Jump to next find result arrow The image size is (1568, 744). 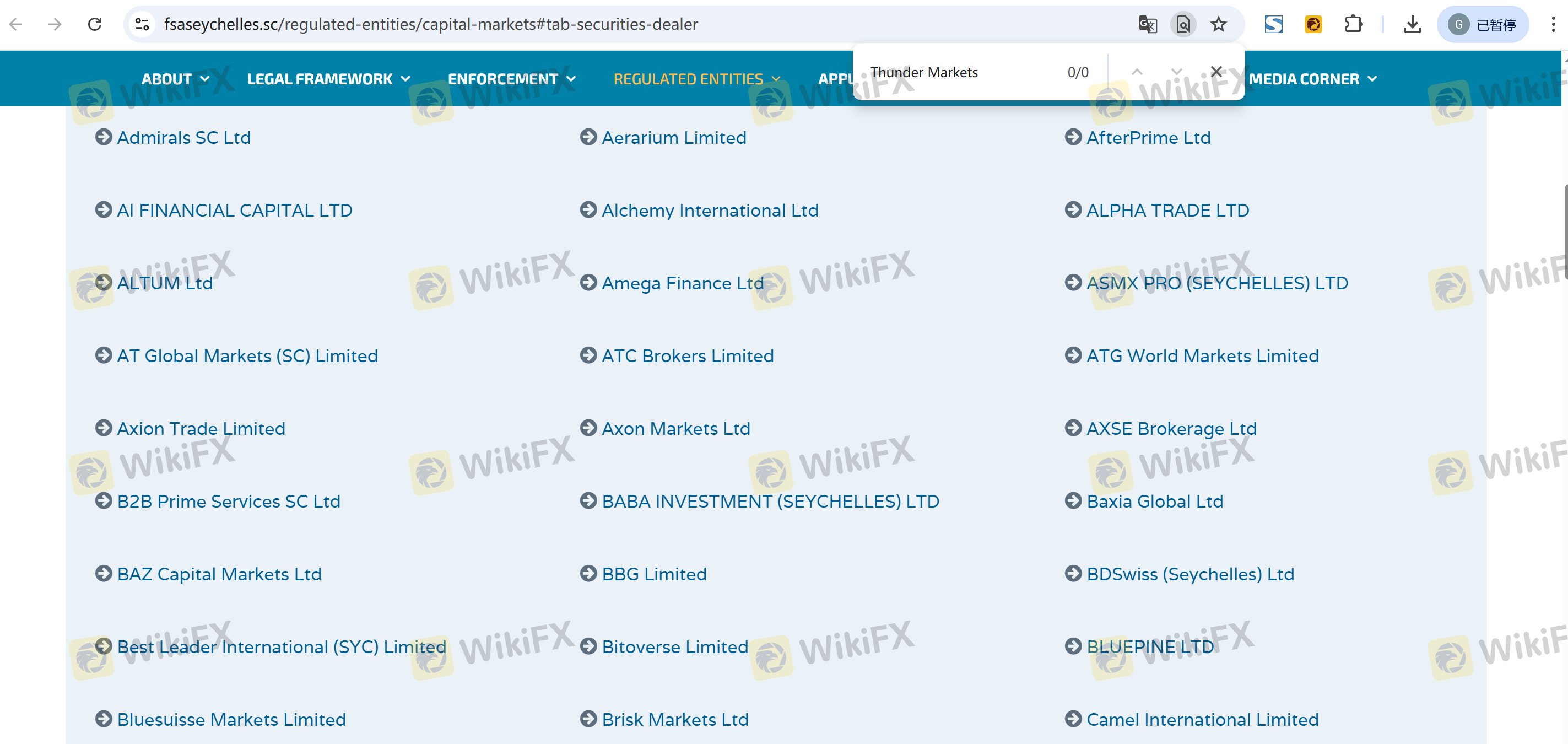point(1176,72)
